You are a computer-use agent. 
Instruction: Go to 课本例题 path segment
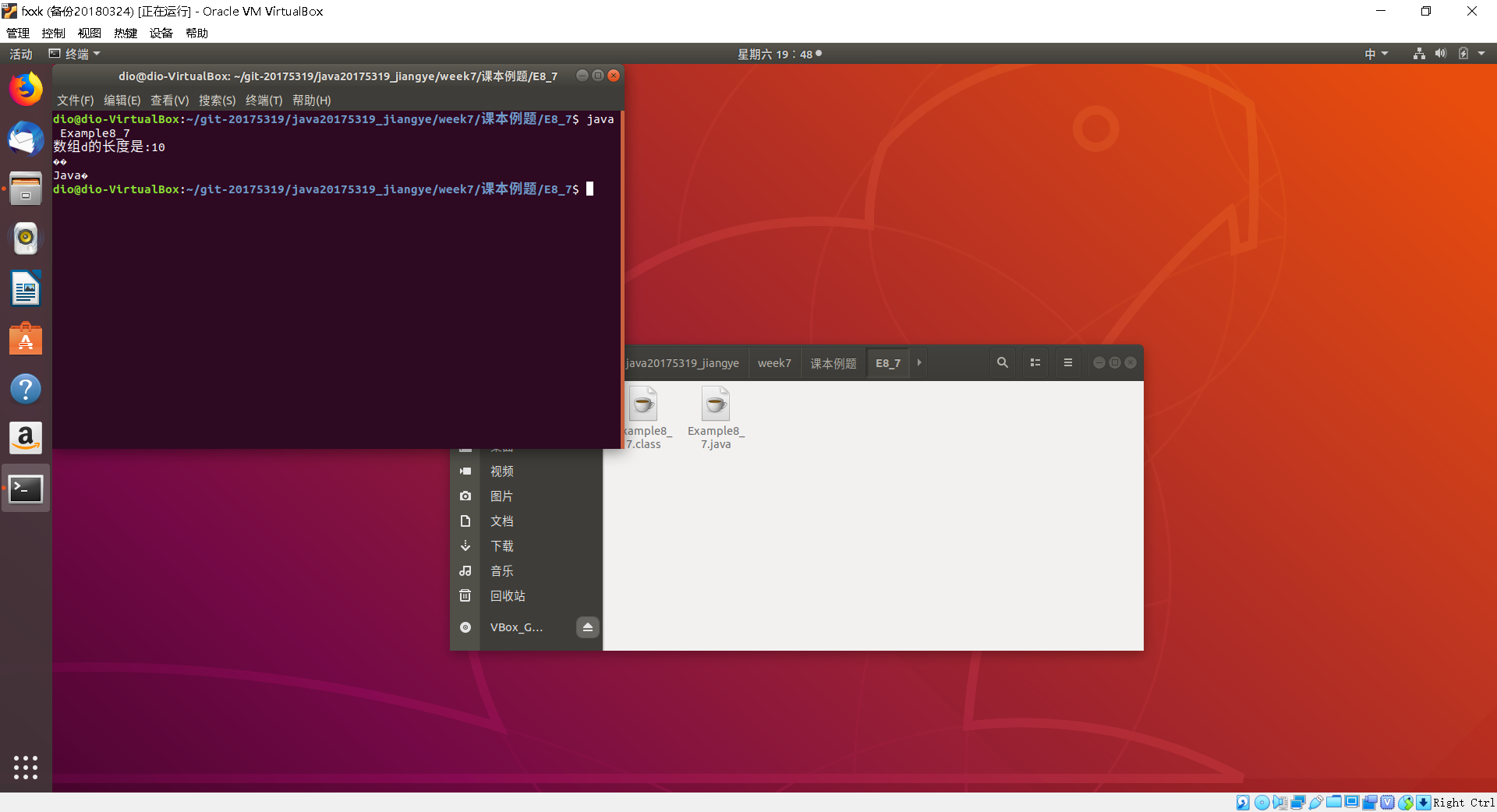coord(833,363)
